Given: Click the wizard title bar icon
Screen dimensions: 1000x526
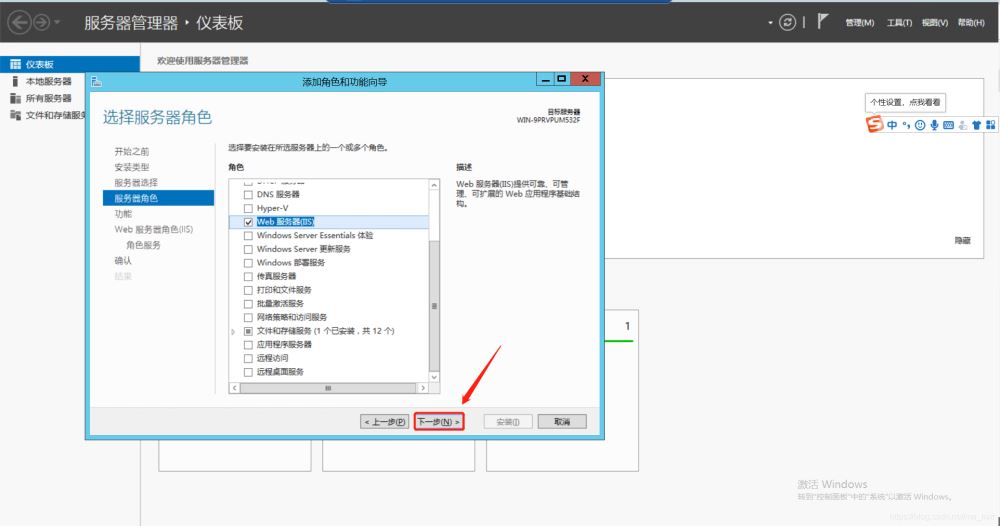Looking at the screenshot, I should tap(96, 81).
